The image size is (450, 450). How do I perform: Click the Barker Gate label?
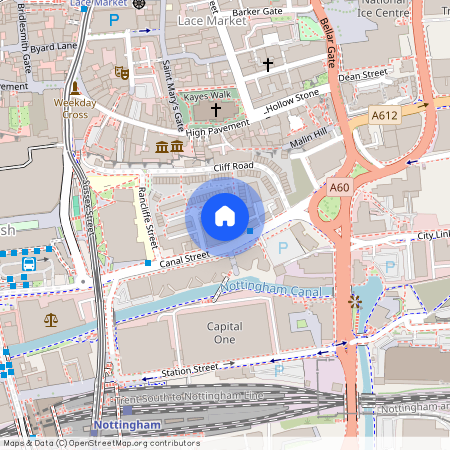click(257, 12)
